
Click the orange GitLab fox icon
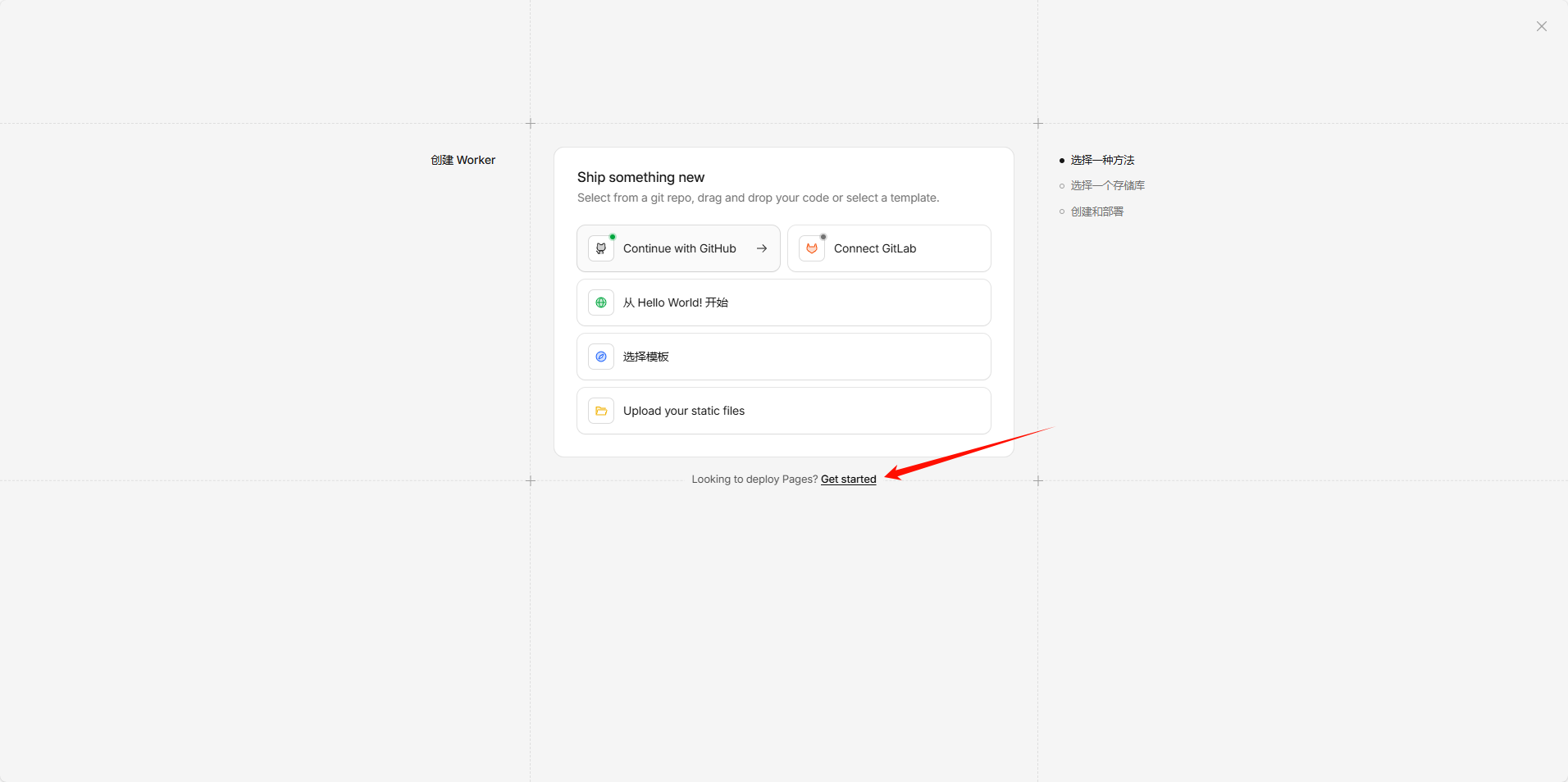click(x=812, y=248)
